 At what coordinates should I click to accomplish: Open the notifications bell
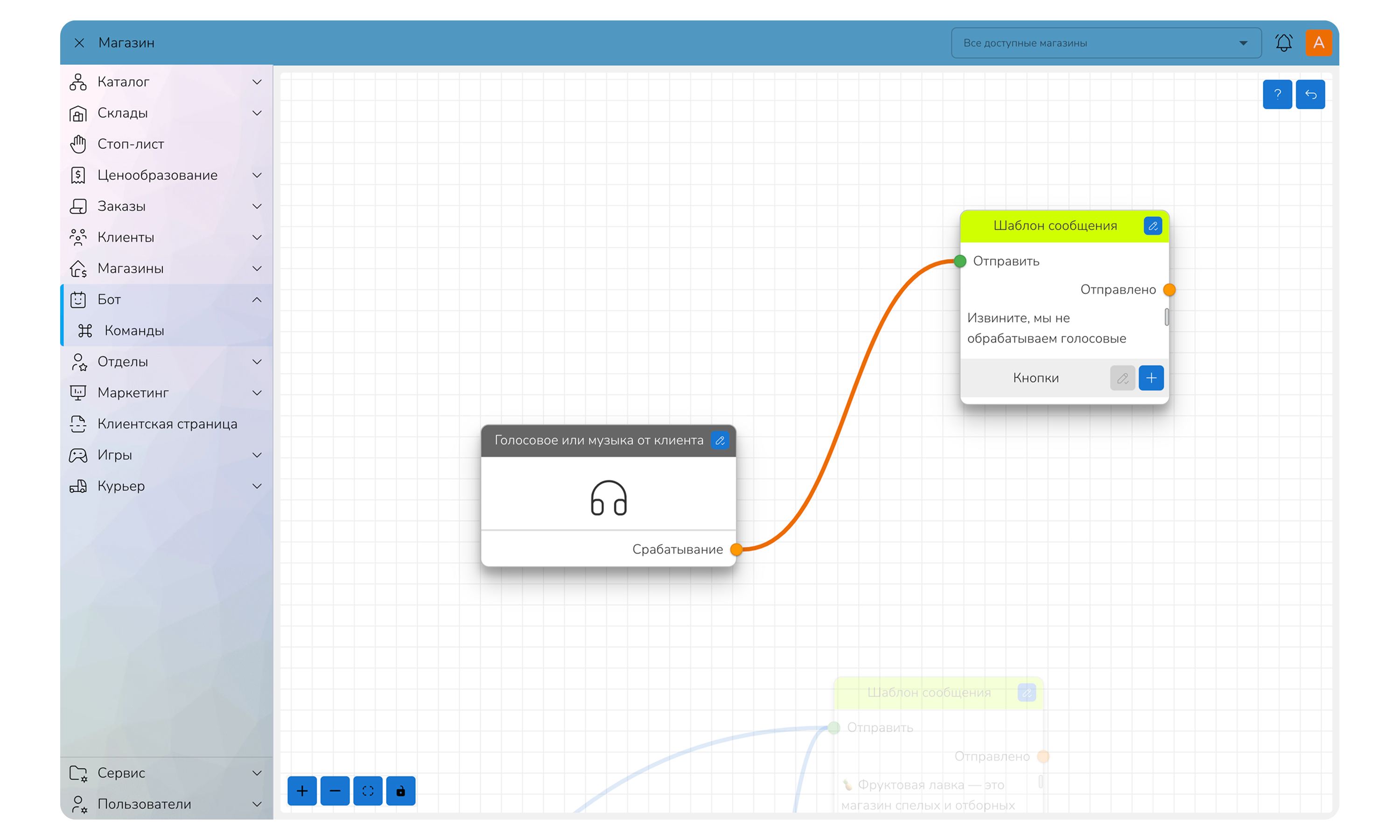1283,42
